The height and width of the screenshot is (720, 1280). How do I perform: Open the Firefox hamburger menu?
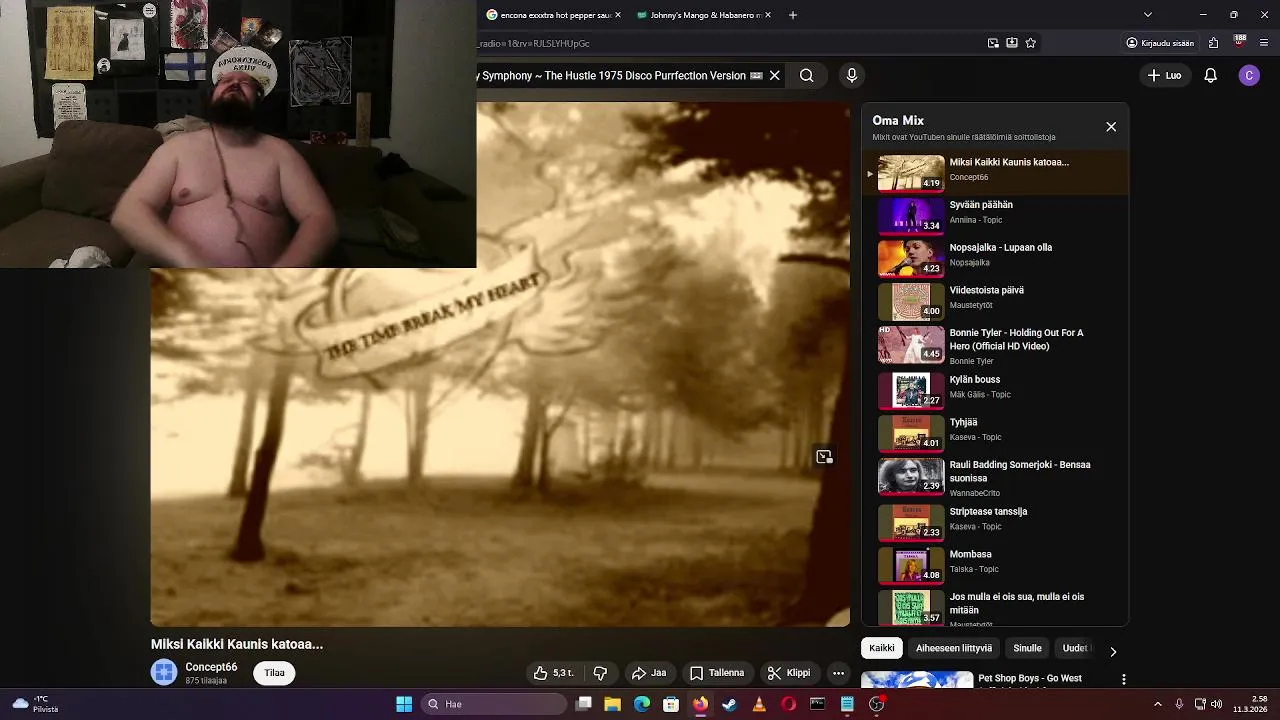coord(1265,43)
